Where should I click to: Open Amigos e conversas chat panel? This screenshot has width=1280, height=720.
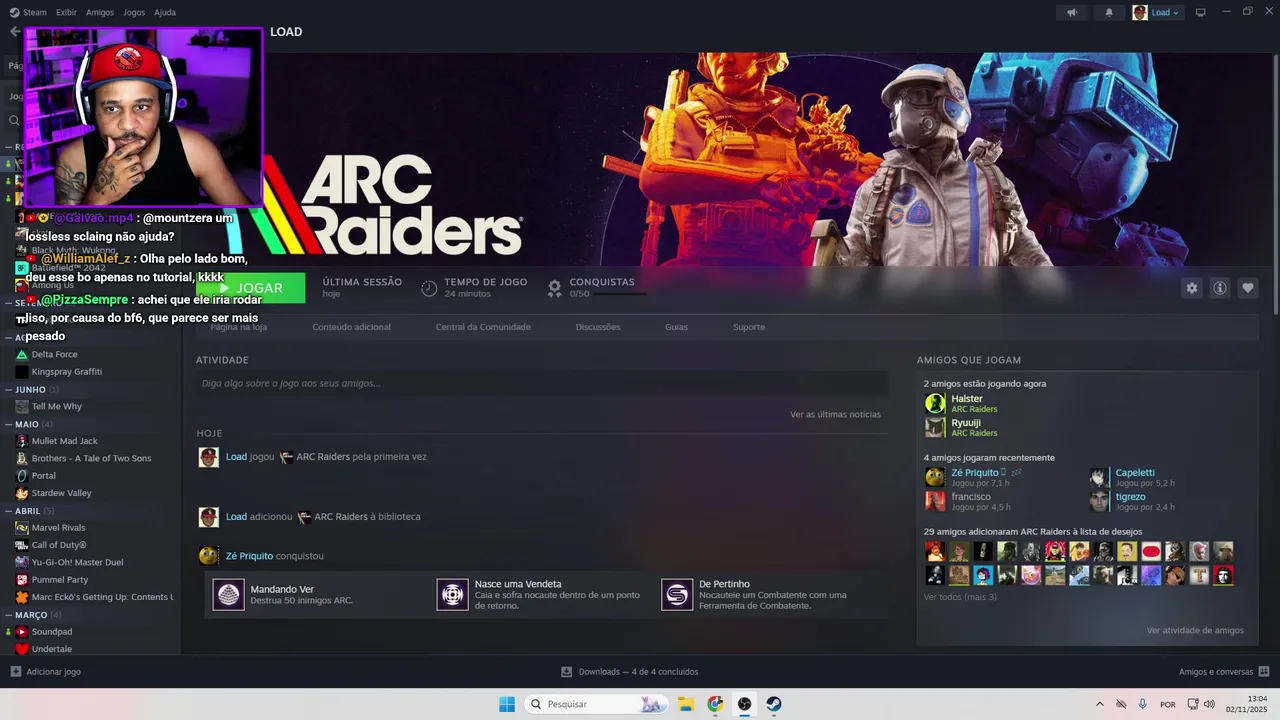tap(1224, 672)
